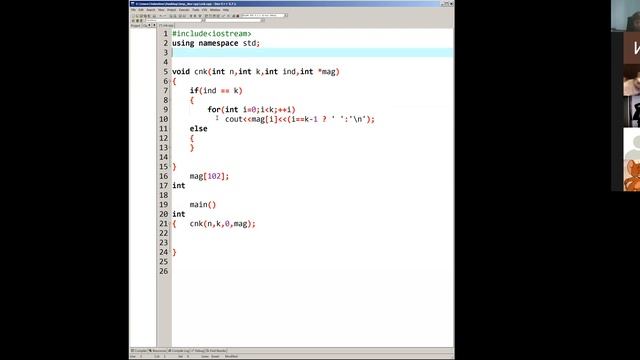Open the Execute menu
The width and height of the screenshot is (640, 360).
[x=184, y=10]
